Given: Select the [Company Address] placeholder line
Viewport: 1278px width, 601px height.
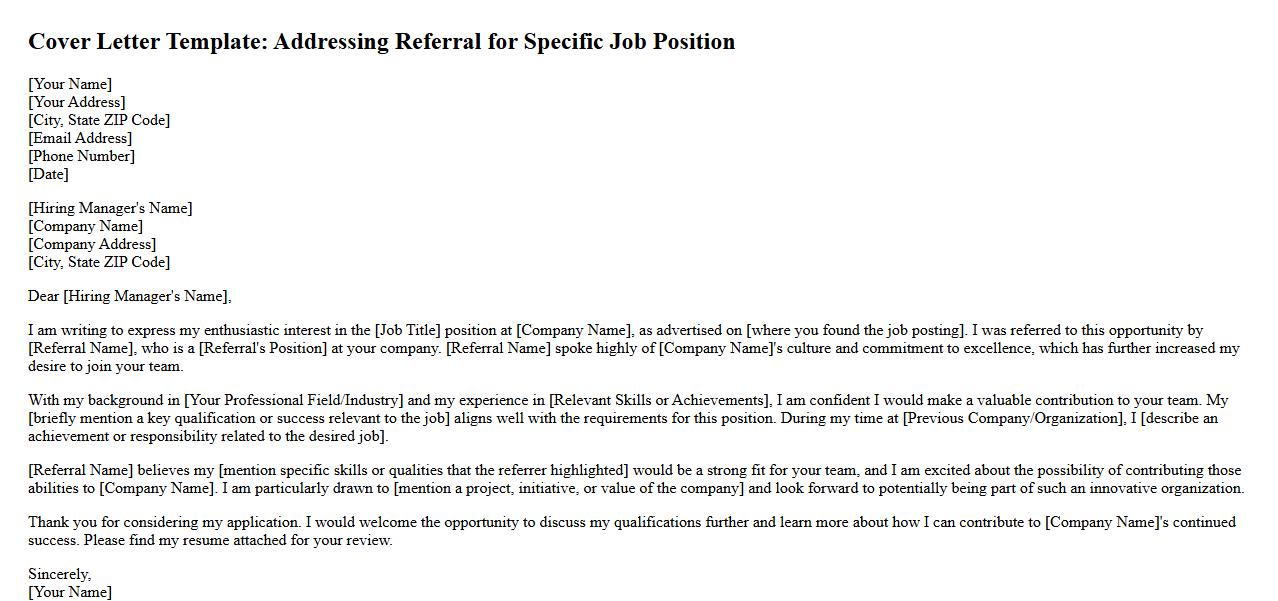Looking at the screenshot, I should [x=92, y=244].
